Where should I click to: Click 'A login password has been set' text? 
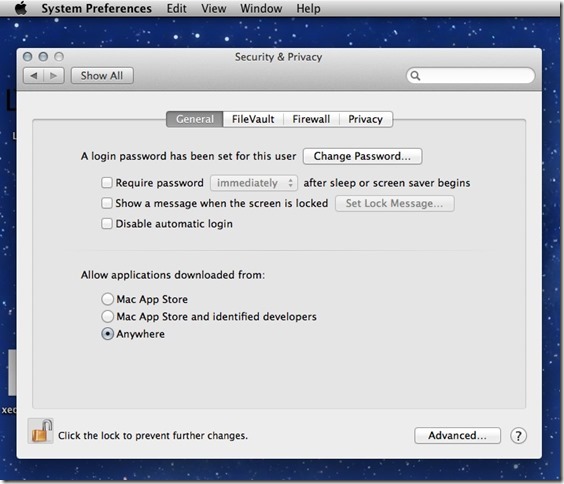point(188,156)
